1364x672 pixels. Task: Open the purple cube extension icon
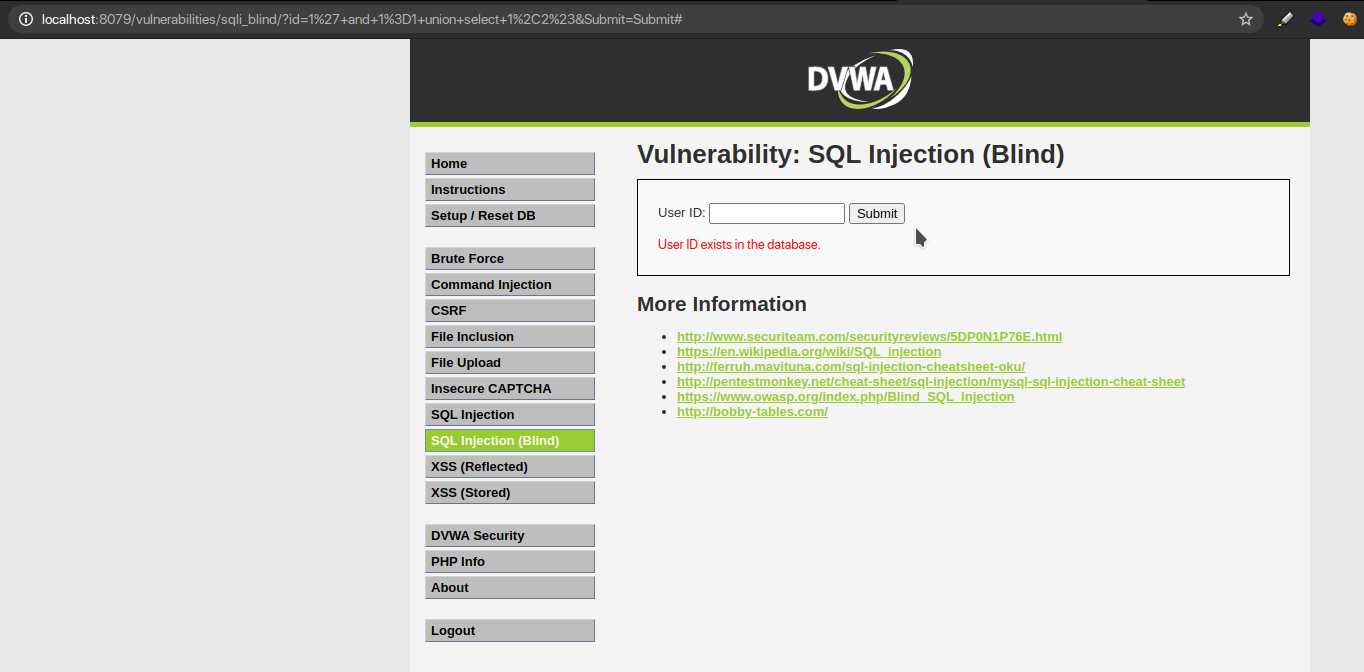pos(1318,19)
